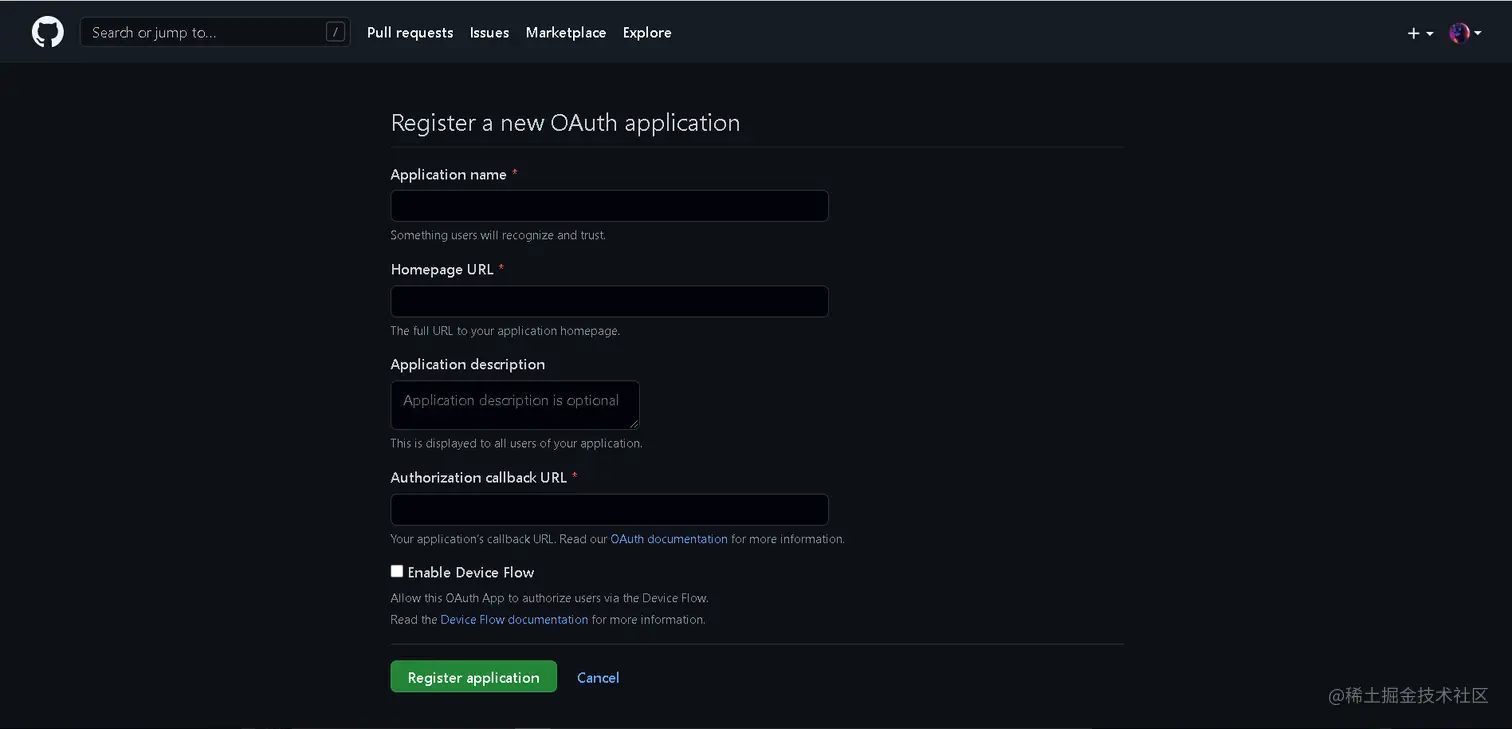Click the 'Authorization callback URL' label

pos(479,477)
